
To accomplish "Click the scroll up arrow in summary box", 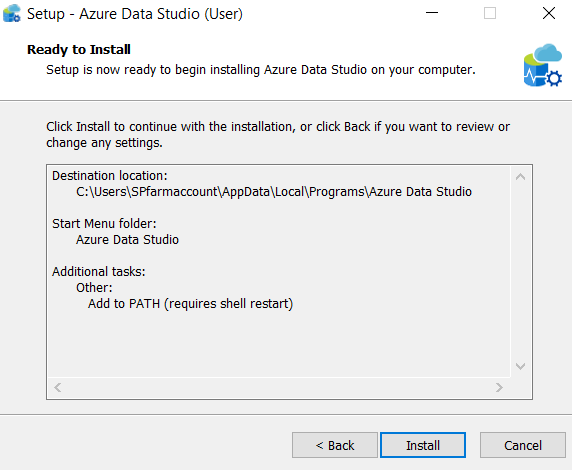I will coord(521,177).
